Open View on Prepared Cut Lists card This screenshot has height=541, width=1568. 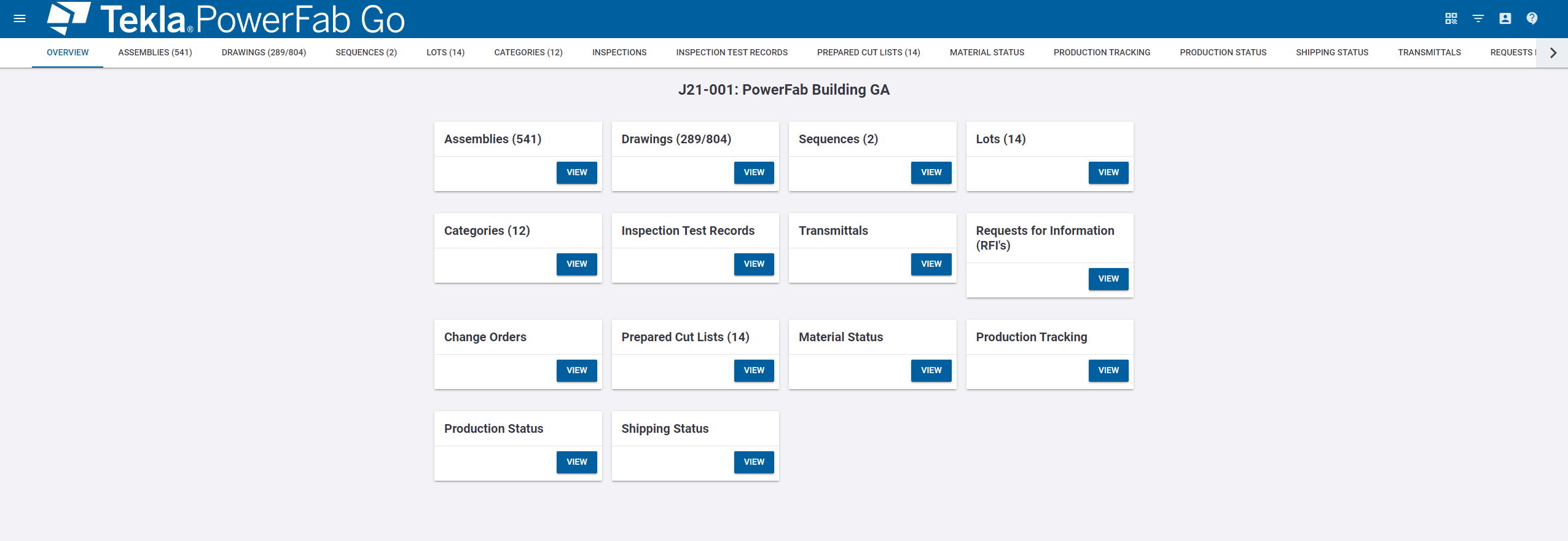click(x=754, y=371)
